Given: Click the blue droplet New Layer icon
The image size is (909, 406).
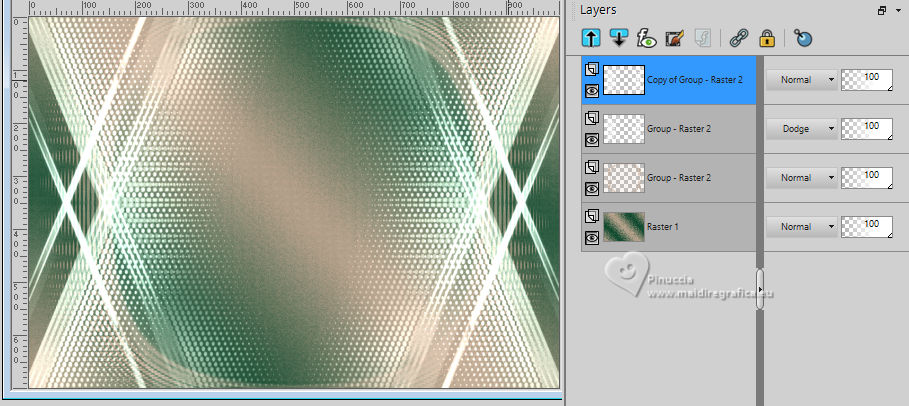Looking at the screenshot, I should pos(803,38).
